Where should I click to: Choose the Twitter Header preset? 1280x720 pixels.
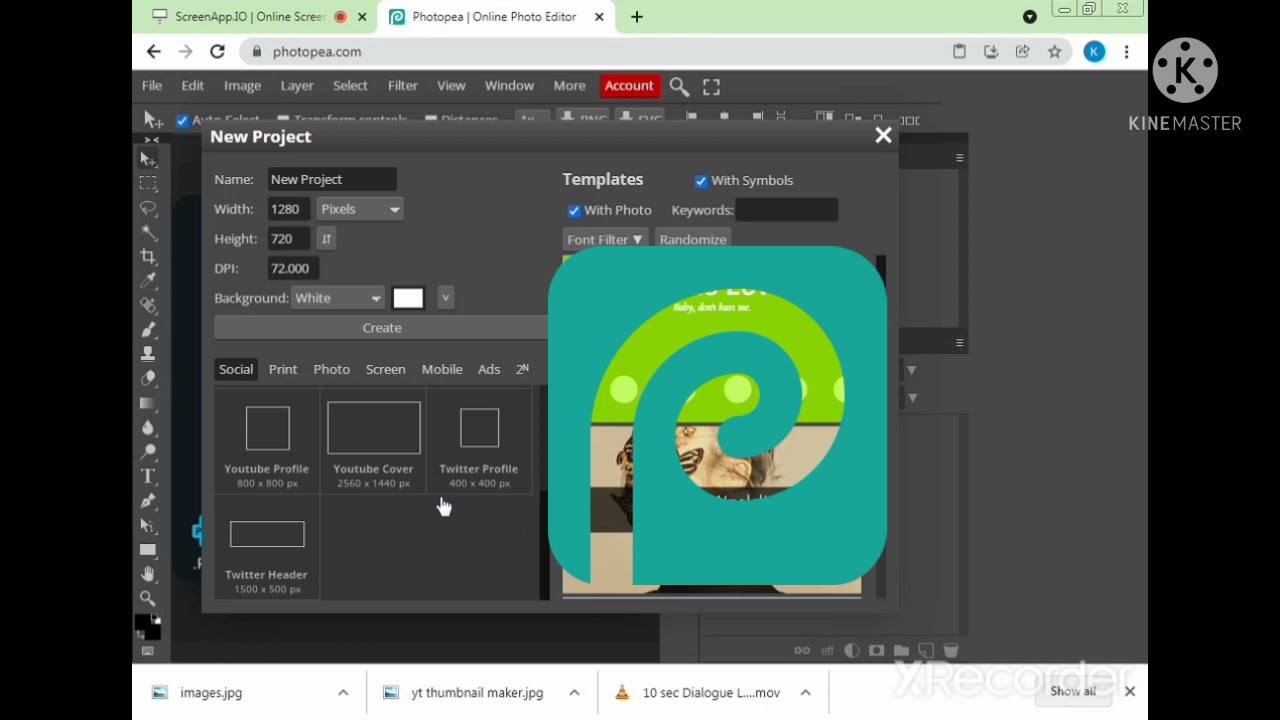click(266, 549)
